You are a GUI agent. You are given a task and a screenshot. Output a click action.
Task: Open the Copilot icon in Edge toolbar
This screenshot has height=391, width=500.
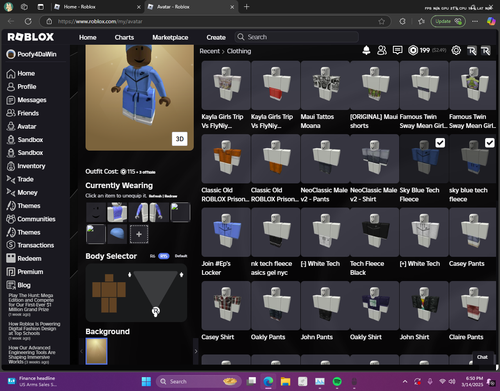(x=491, y=21)
